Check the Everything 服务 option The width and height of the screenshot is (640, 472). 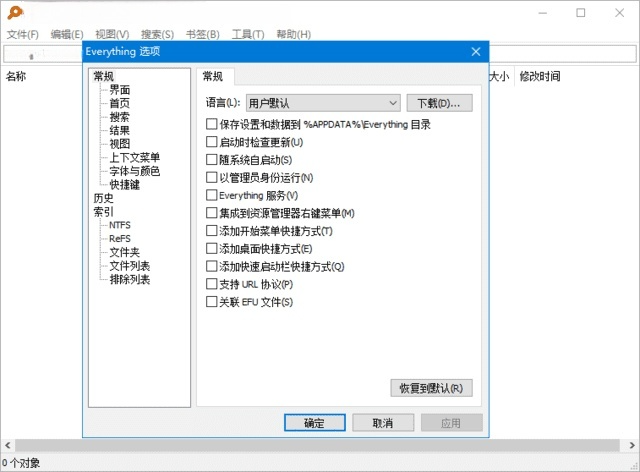coord(211,196)
